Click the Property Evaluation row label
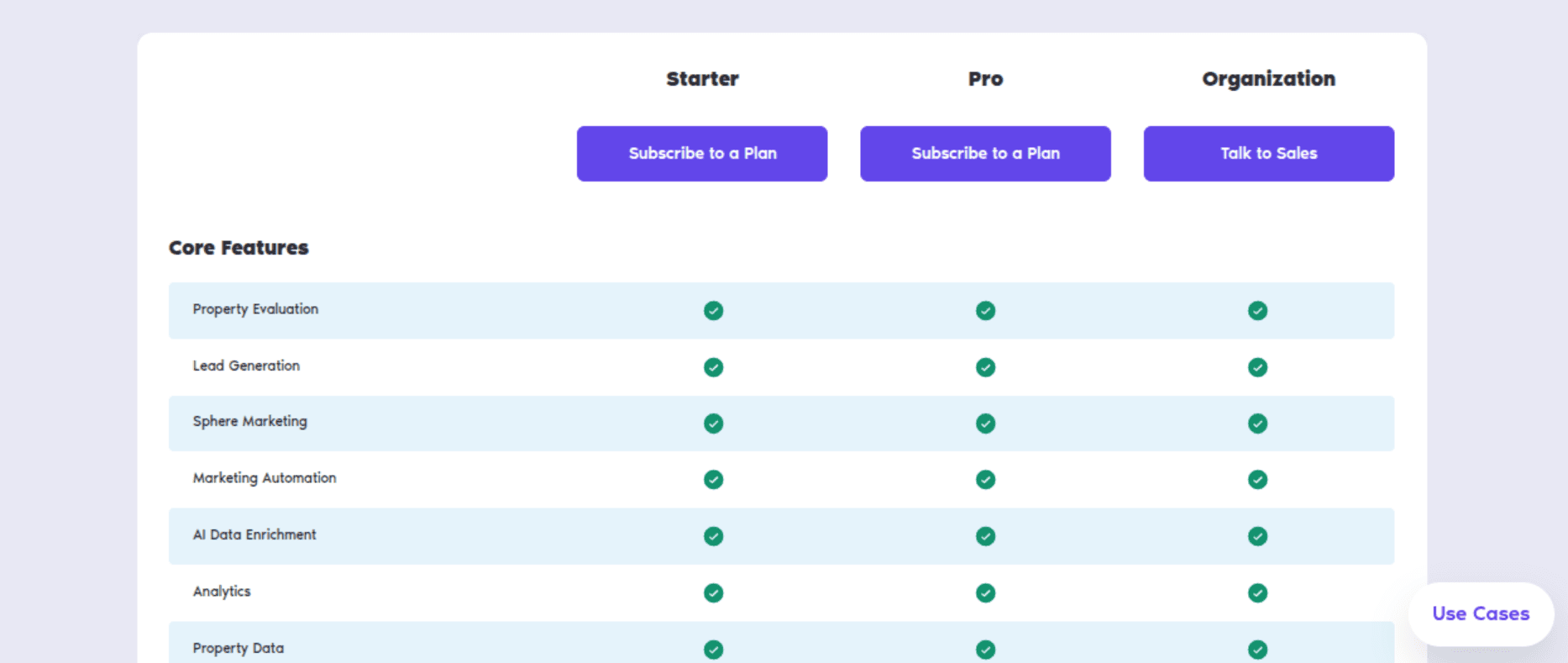 click(255, 309)
